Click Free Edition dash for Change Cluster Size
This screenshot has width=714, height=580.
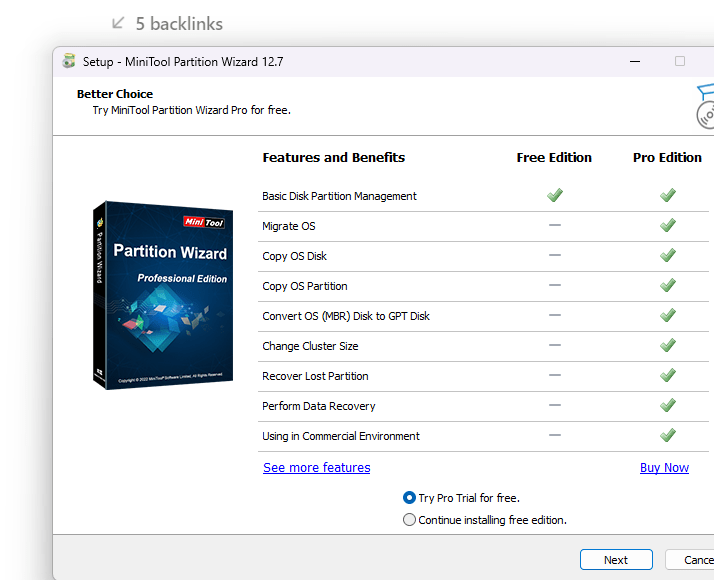(x=555, y=345)
